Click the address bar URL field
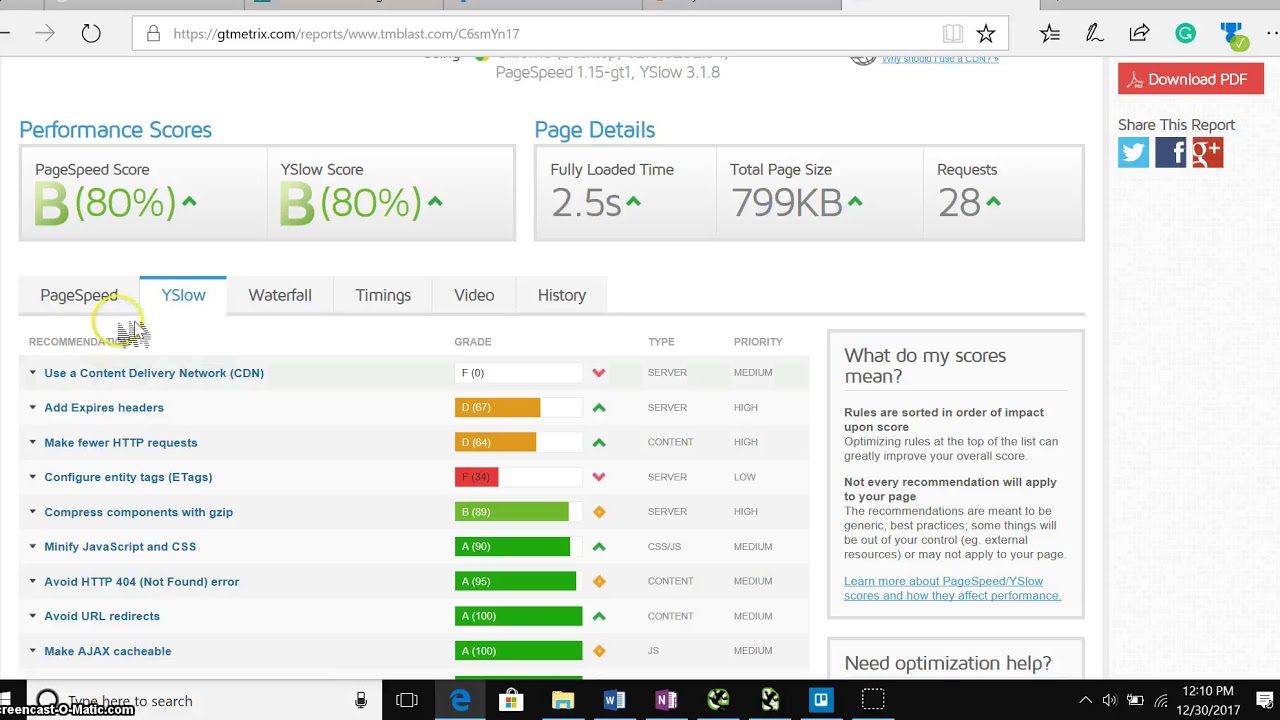 (535, 34)
